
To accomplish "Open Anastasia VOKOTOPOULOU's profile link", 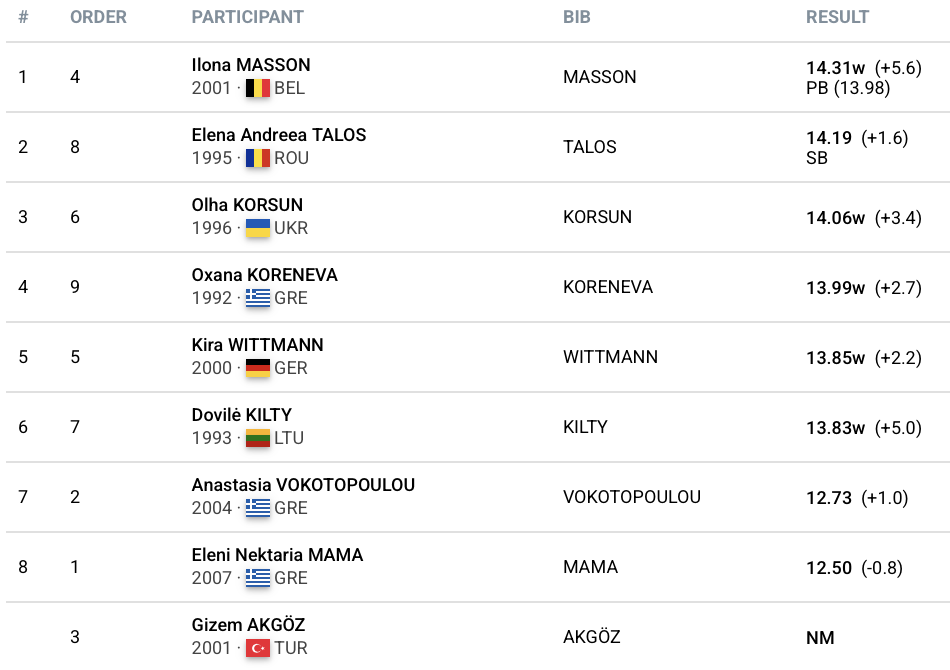I will (303, 485).
